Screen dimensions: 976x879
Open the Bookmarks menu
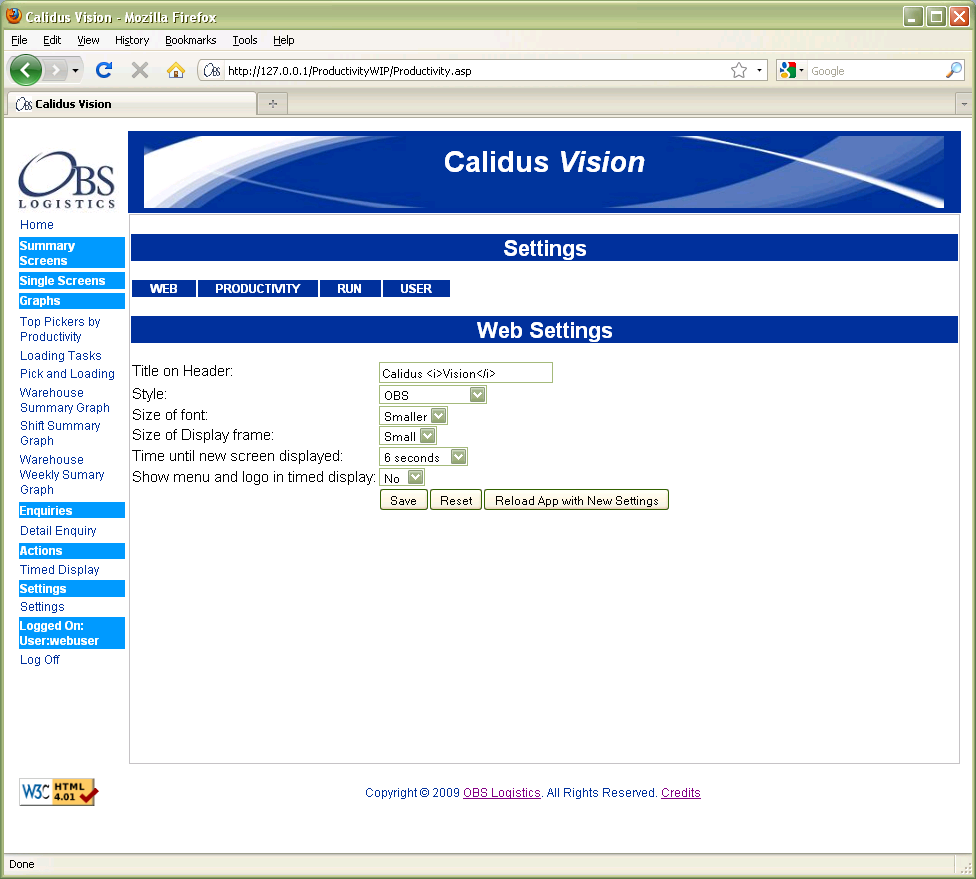(x=190, y=40)
